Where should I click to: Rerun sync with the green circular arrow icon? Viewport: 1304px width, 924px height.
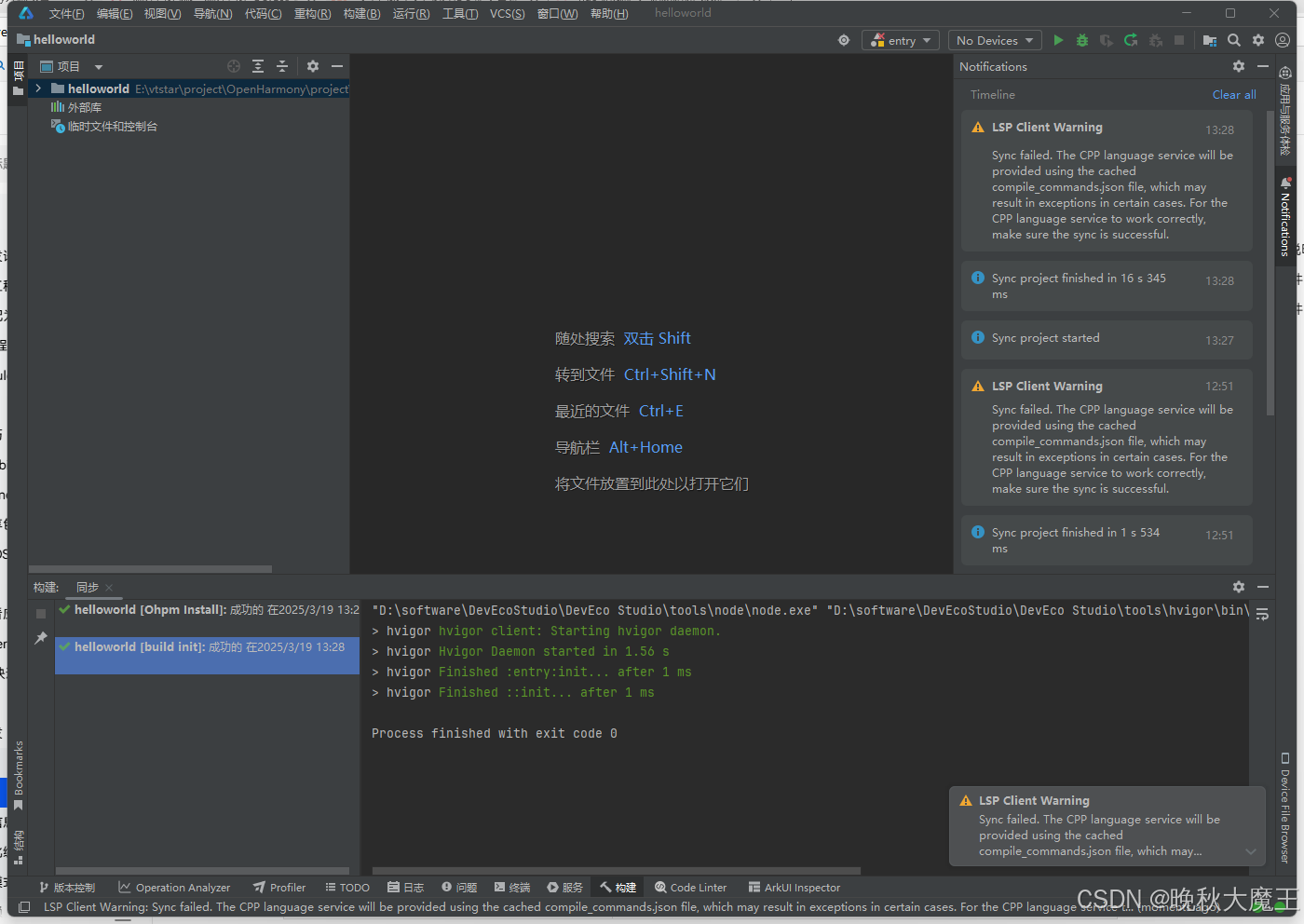pyautogui.click(x=1129, y=40)
